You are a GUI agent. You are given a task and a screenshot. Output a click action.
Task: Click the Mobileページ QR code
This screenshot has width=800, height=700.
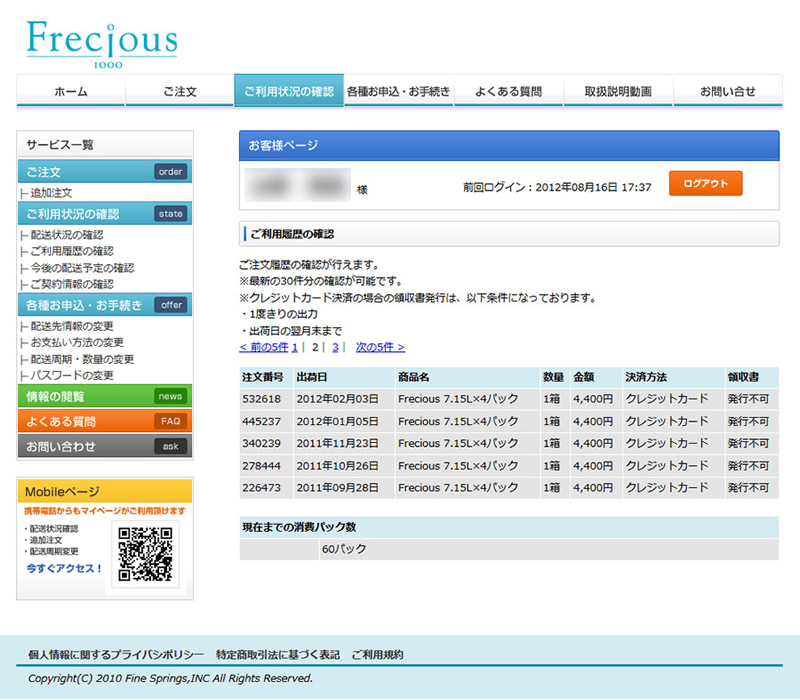coord(145,555)
